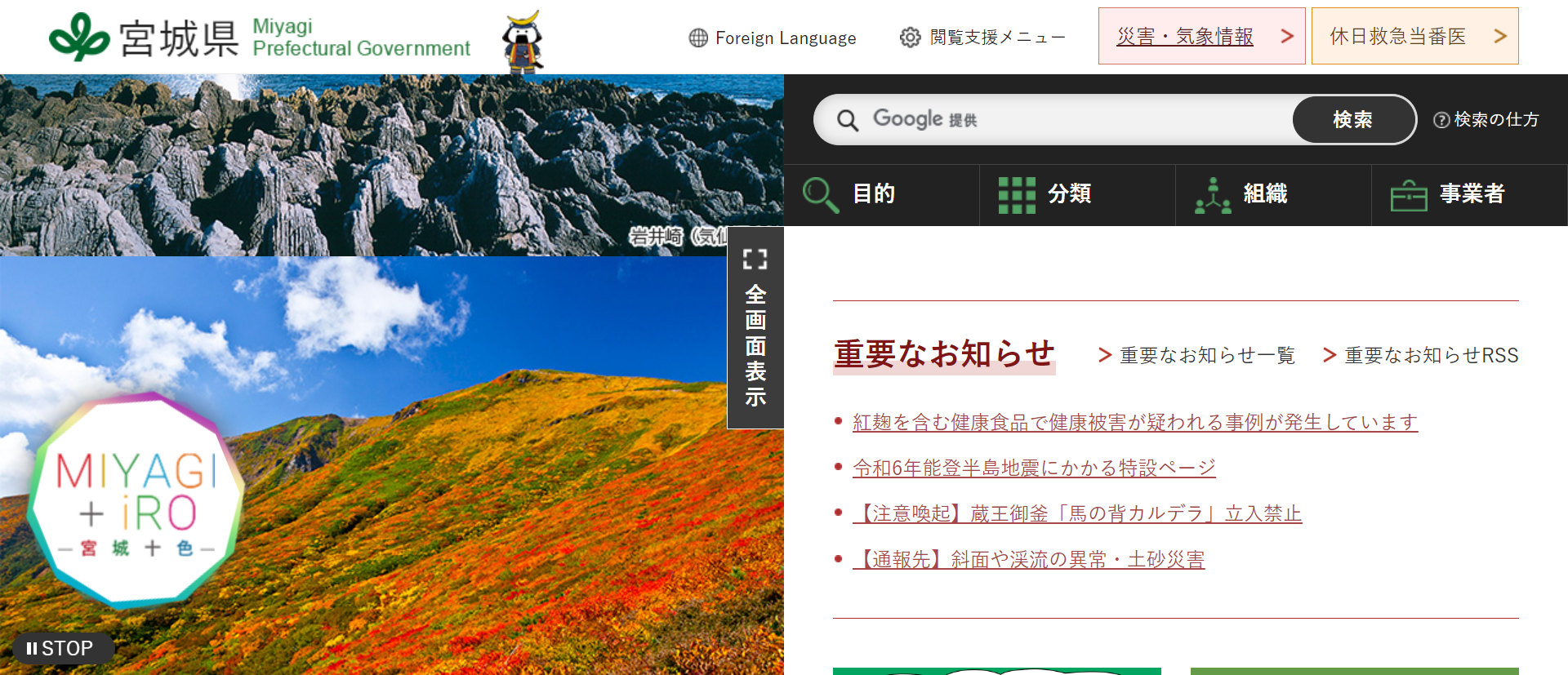Click the pause icon in STOP button
This screenshot has width=1568, height=675.
pyautogui.click(x=32, y=648)
